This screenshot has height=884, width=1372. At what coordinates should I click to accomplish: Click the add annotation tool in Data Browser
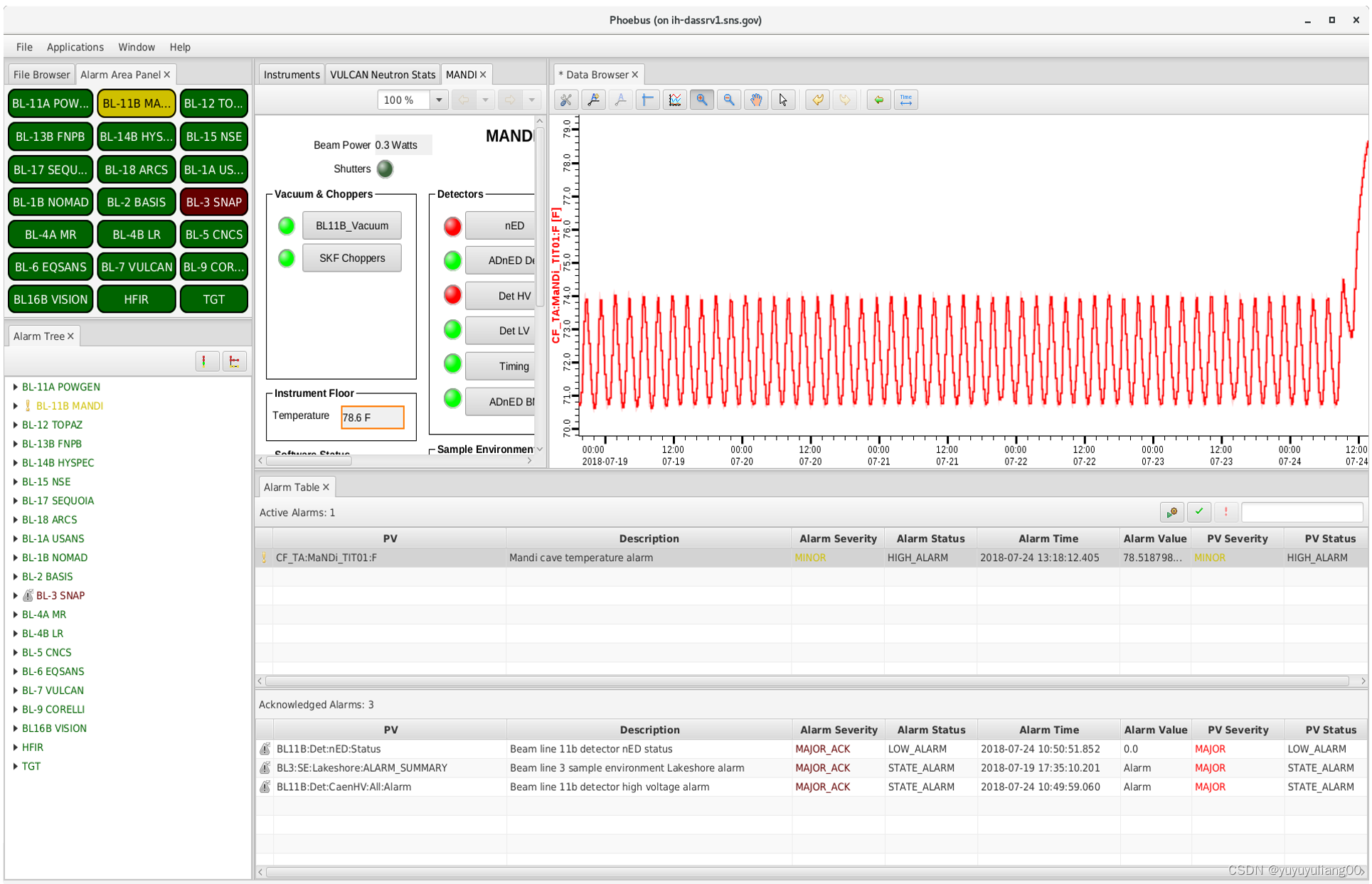[593, 100]
